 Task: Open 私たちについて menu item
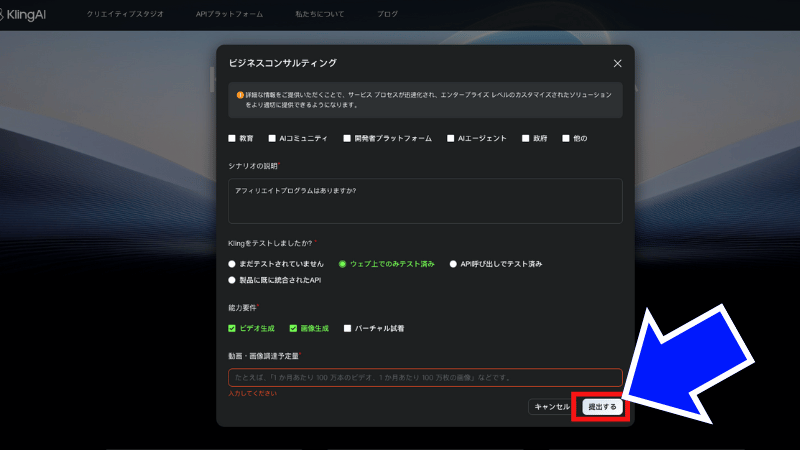pos(319,14)
